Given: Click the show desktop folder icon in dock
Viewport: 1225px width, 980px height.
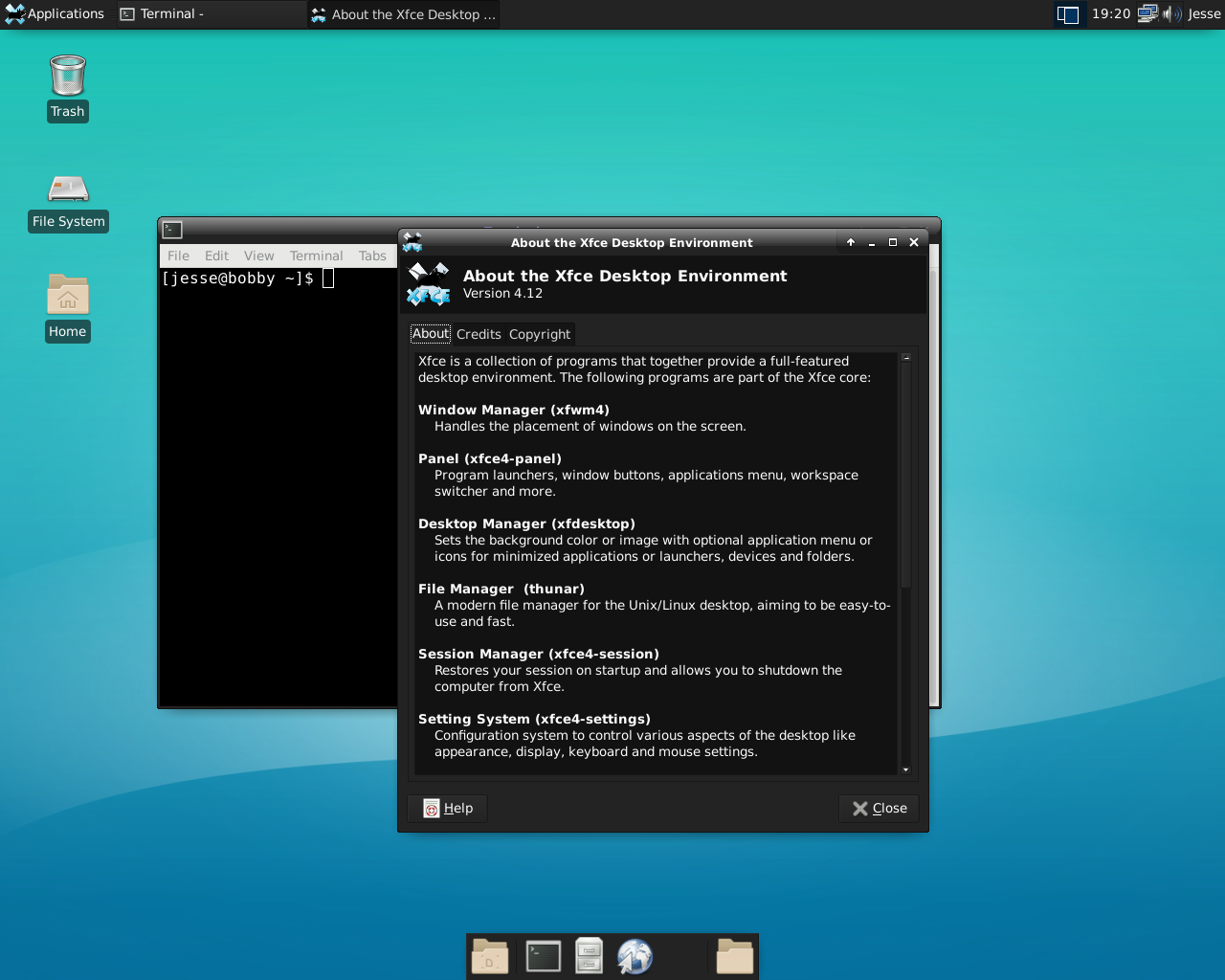Looking at the screenshot, I should [490, 957].
